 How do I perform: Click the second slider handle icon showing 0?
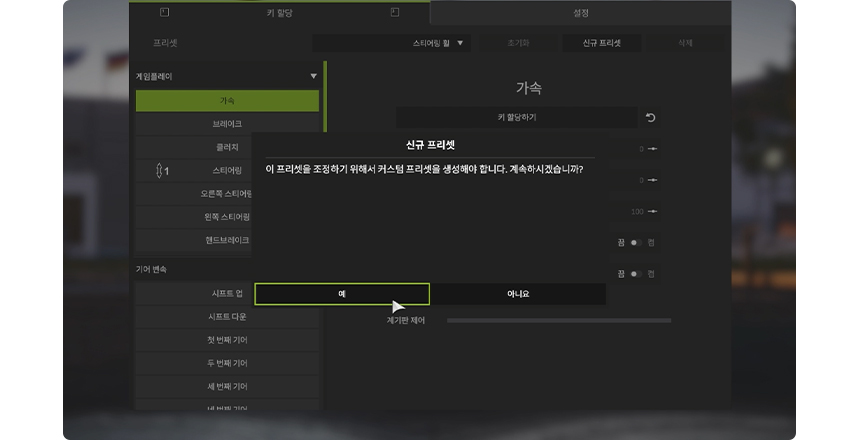652,180
